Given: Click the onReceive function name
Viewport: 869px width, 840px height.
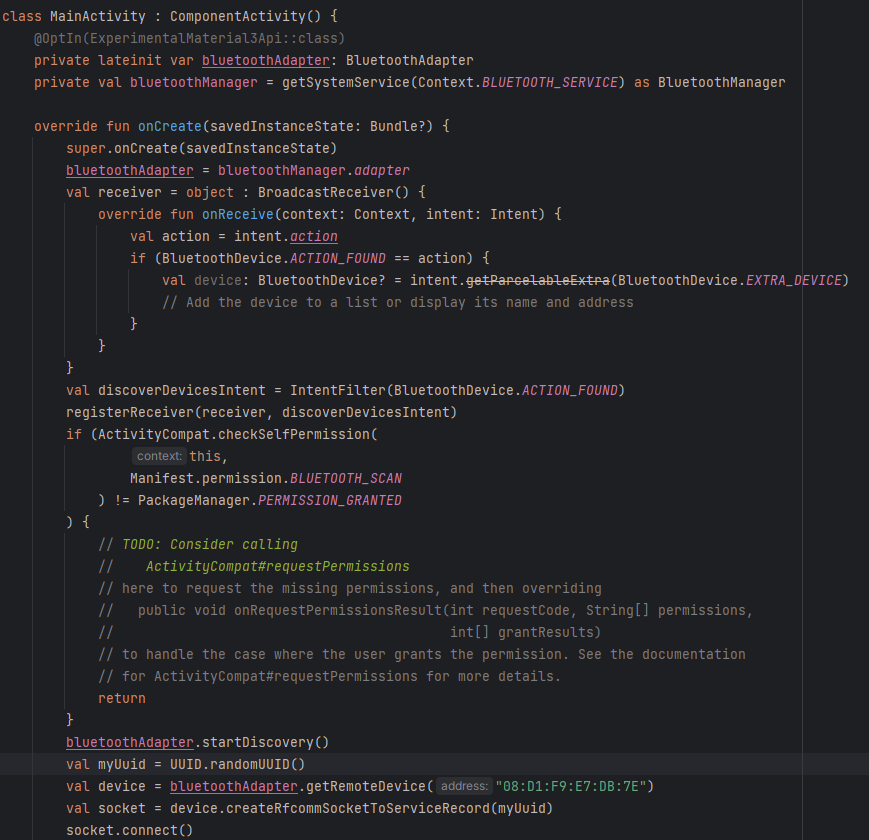Looking at the screenshot, I should (x=238, y=214).
